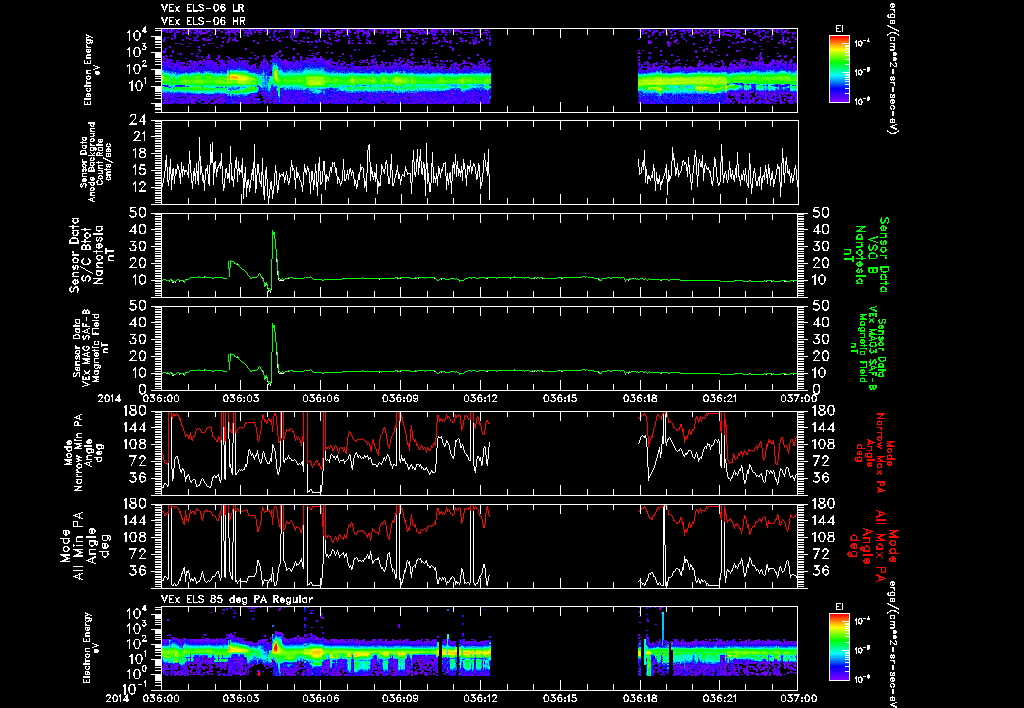1024x708 pixels.
Task: Click the red 'Narrow Max PA Angle' label
Action: (874, 452)
